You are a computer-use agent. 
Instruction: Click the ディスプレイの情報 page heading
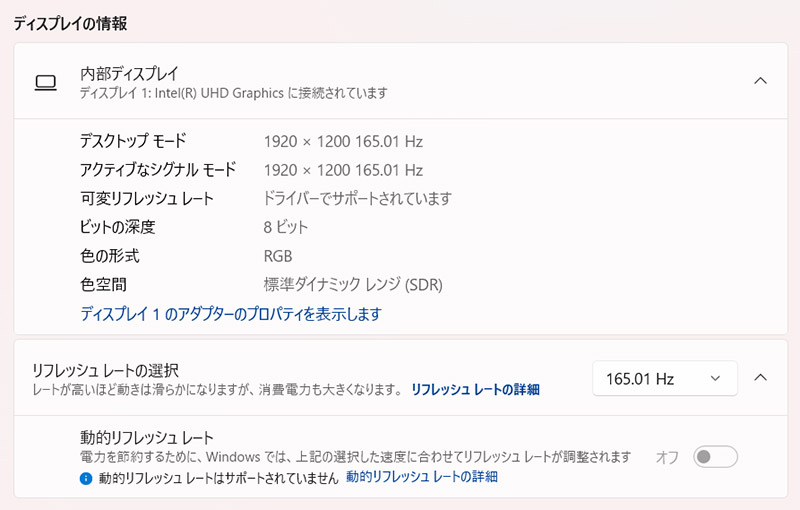[69, 23]
